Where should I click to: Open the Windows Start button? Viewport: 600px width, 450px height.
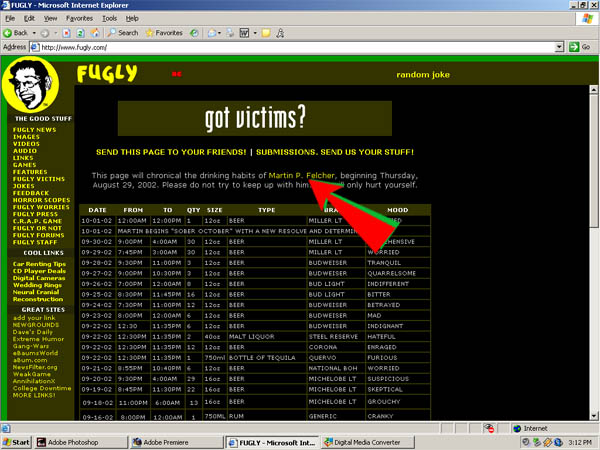[x=16, y=442]
